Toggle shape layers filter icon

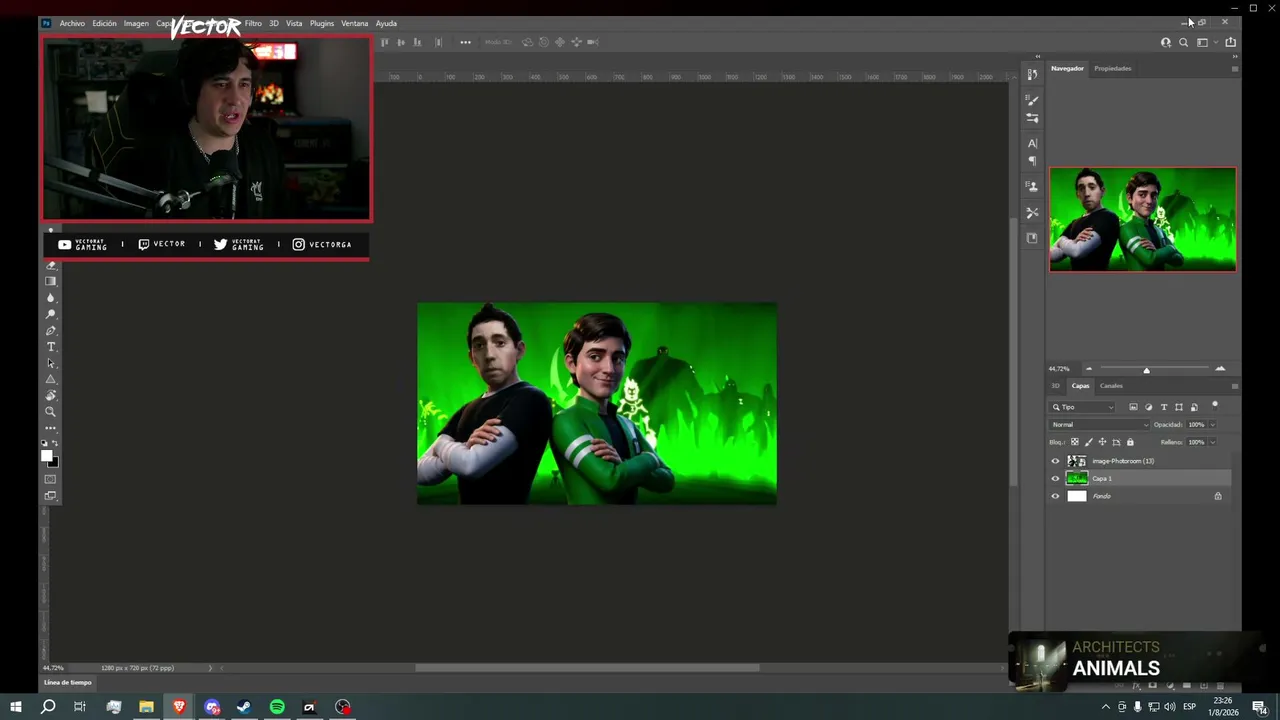pos(1179,407)
